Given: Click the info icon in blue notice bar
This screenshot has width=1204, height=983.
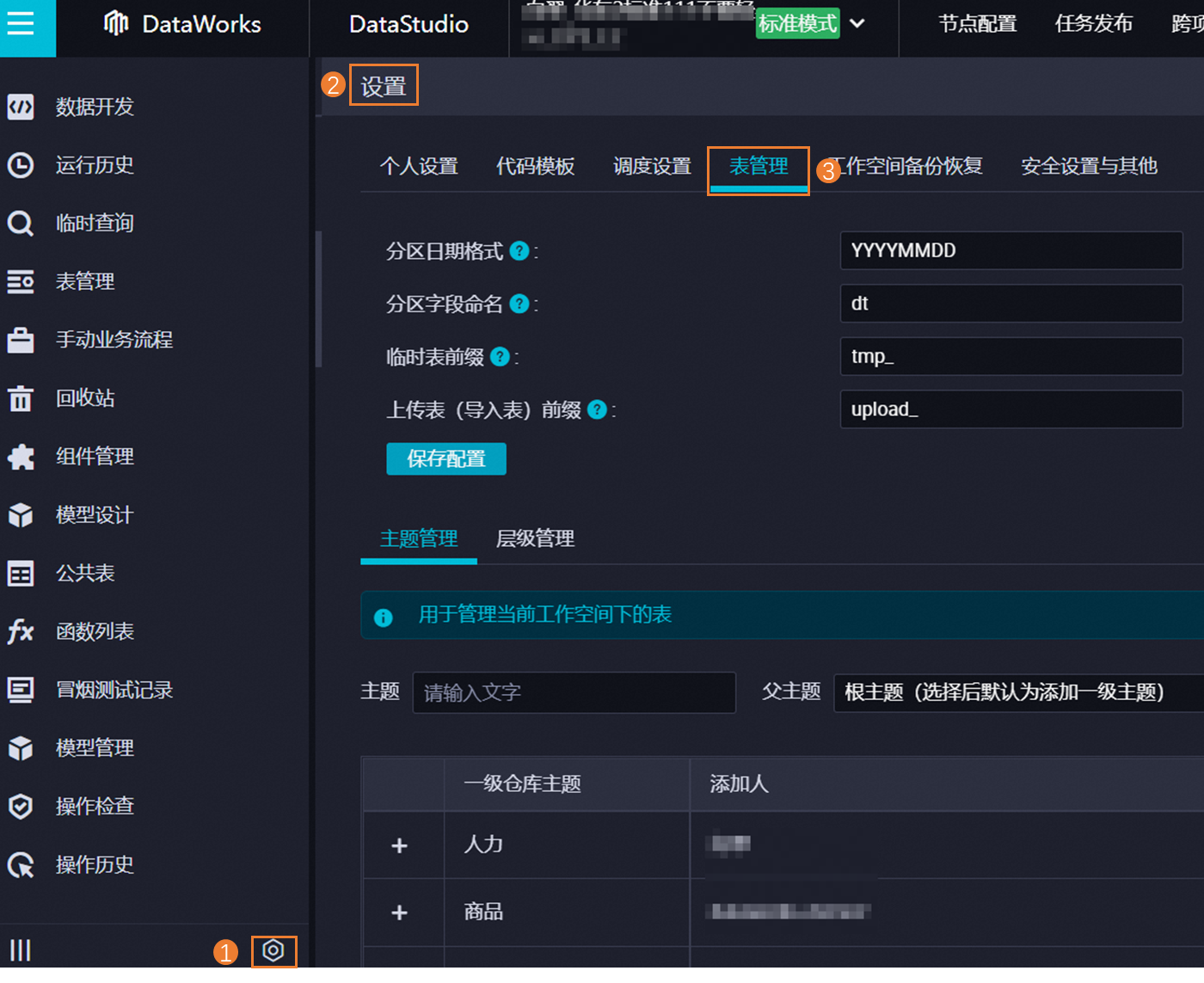Looking at the screenshot, I should point(384,617).
